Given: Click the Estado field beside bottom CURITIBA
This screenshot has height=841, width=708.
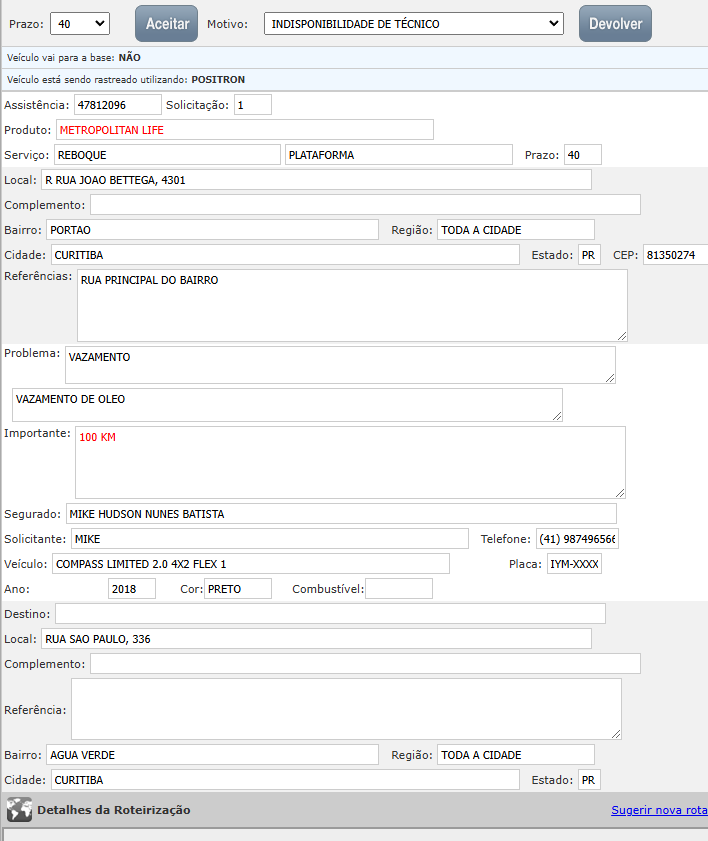Looking at the screenshot, I should [589, 780].
